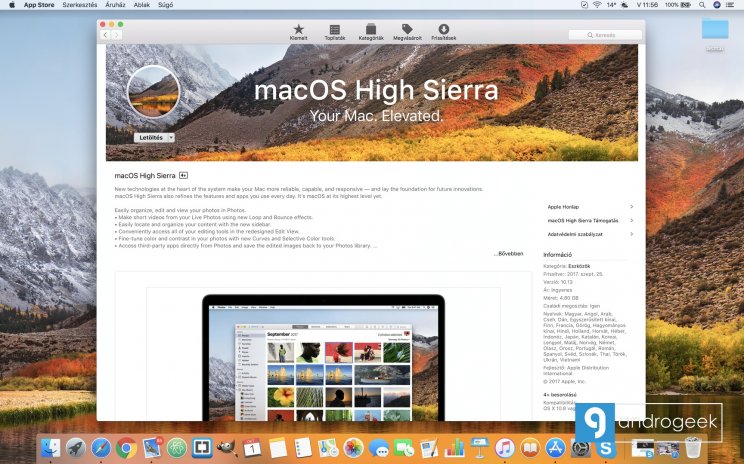Open Maps from the Dock
This screenshot has height=464, width=744.
pyautogui.click(x=328, y=447)
